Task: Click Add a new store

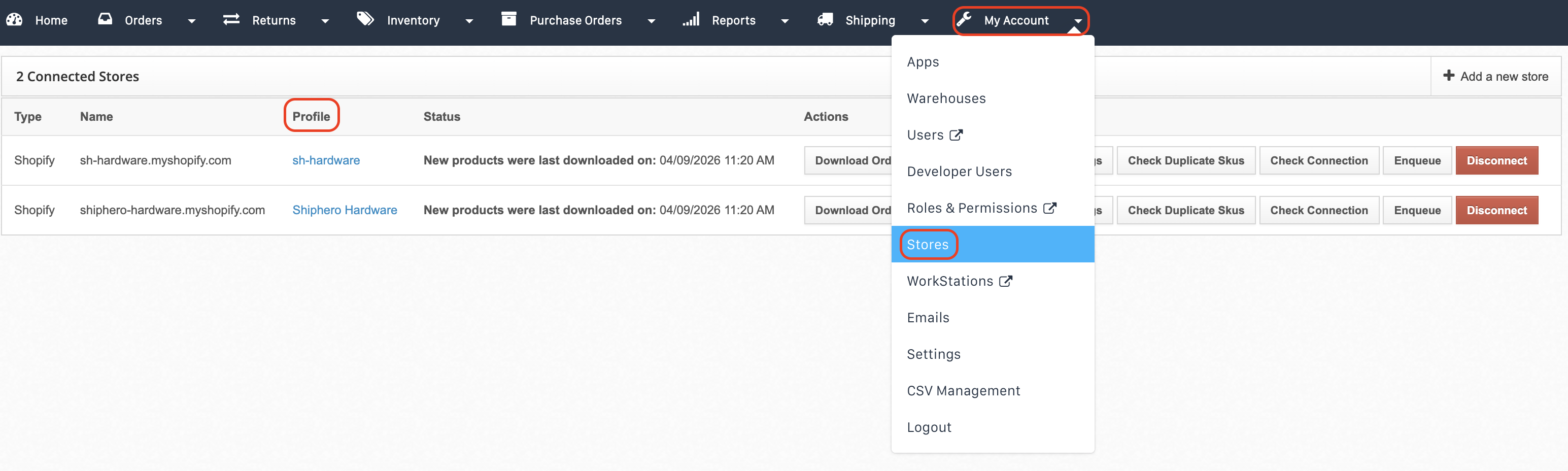Action: coord(1495,77)
